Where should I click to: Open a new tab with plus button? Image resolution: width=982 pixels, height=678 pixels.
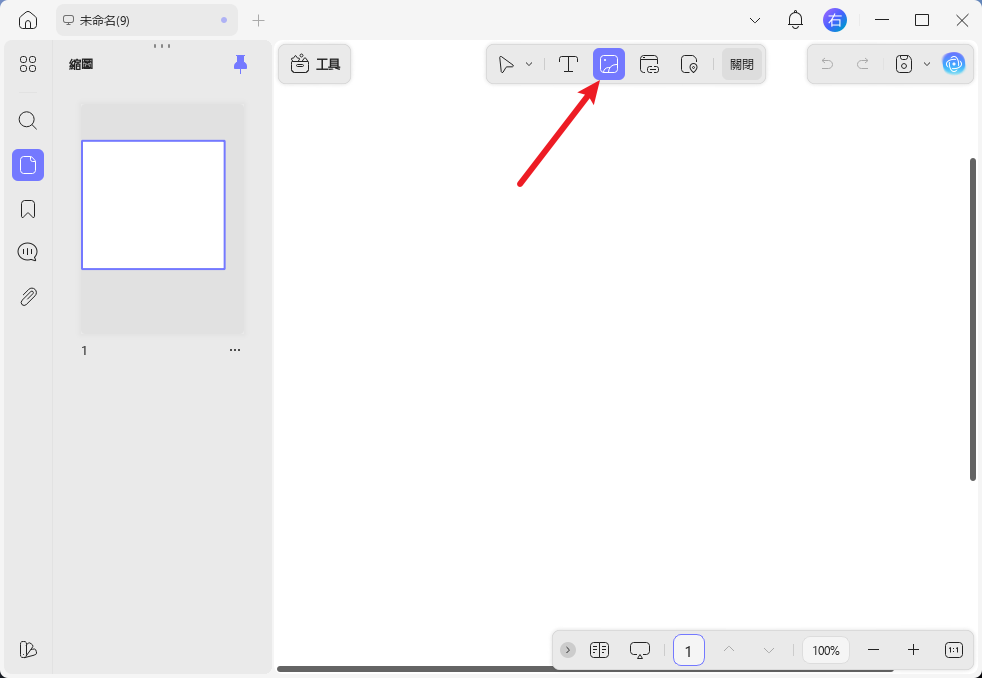(258, 20)
